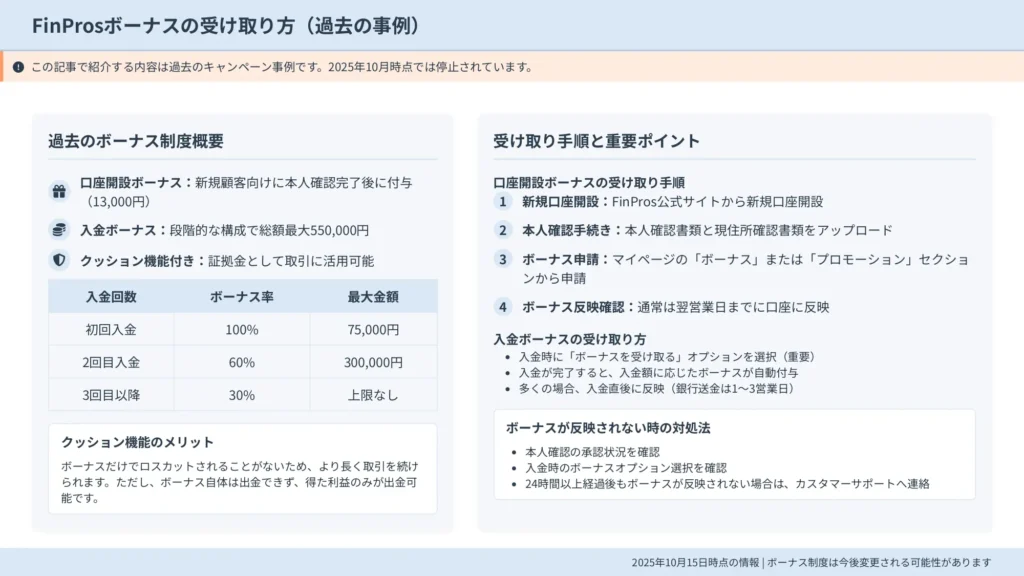Image resolution: width=1024 pixels, height=576 pixels.
Task: Click the 上限なし cell in the table
Action: pos(373,395)
